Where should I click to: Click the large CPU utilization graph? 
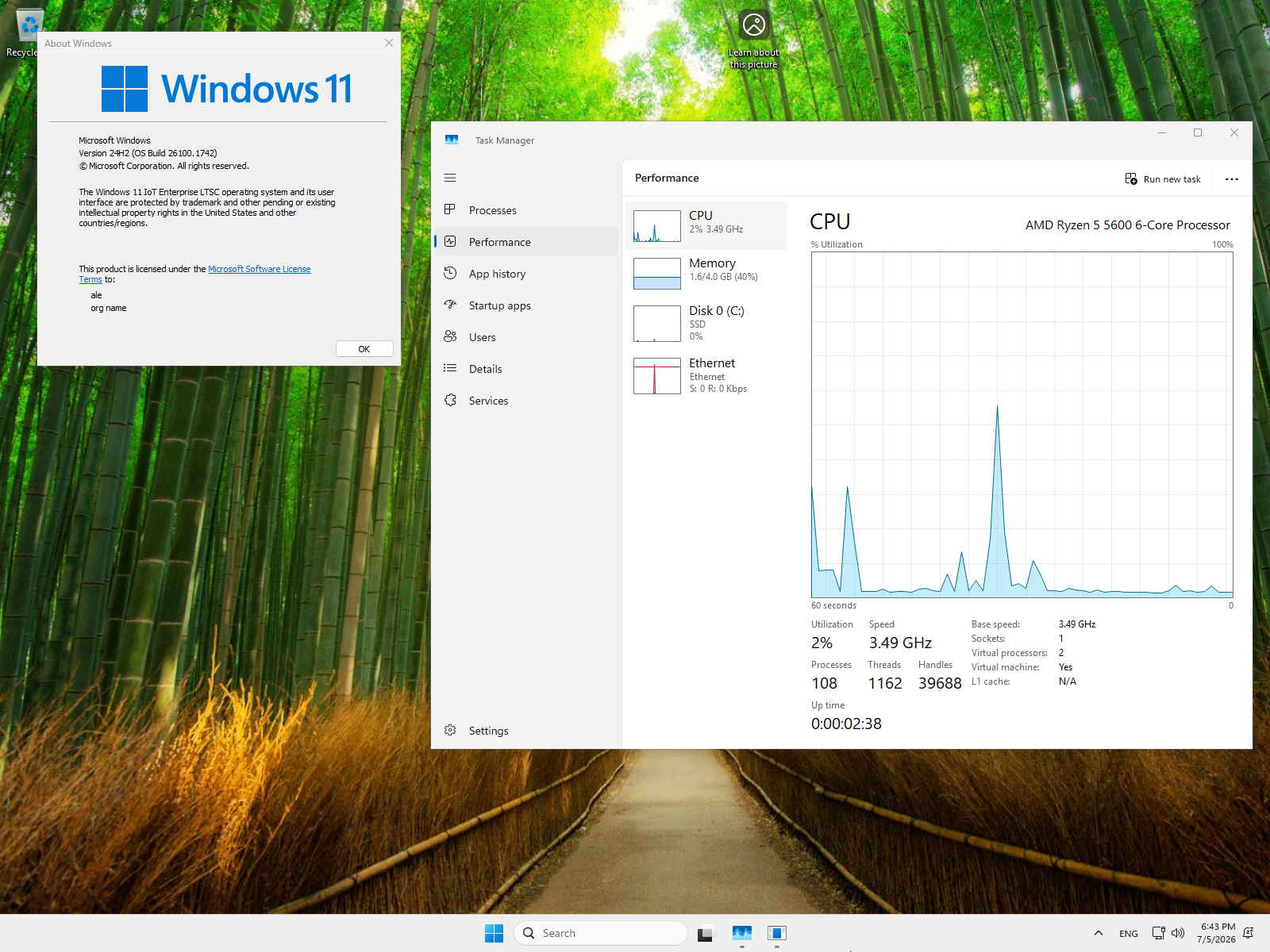point(1022,425)
